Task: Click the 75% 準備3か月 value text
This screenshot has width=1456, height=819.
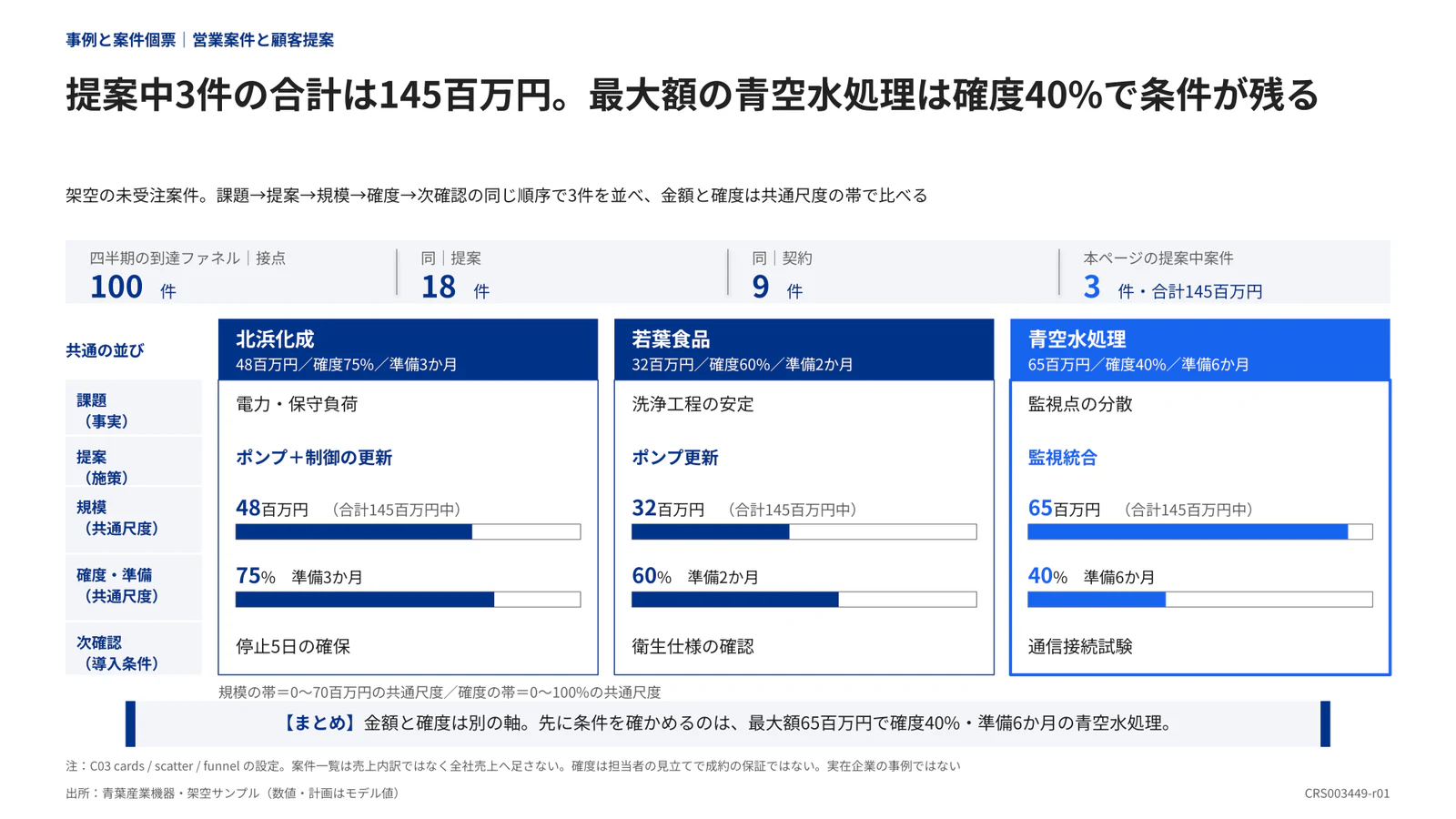Action: pyautogui.click(x=299, y=576)
